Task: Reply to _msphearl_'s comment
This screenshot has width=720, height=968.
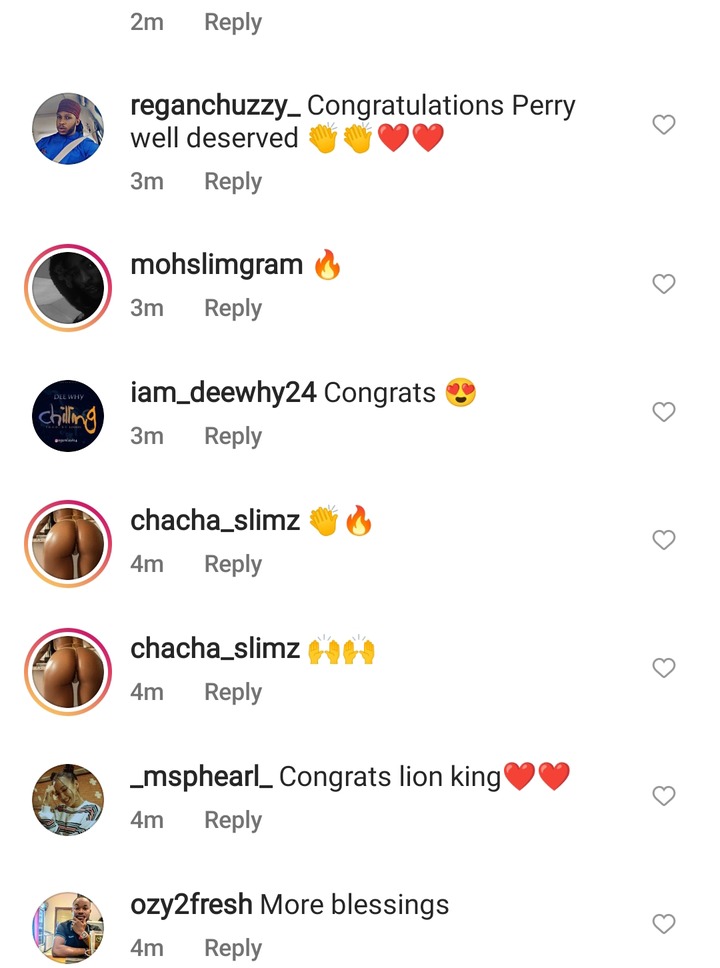Action: (x=233, y=820)
